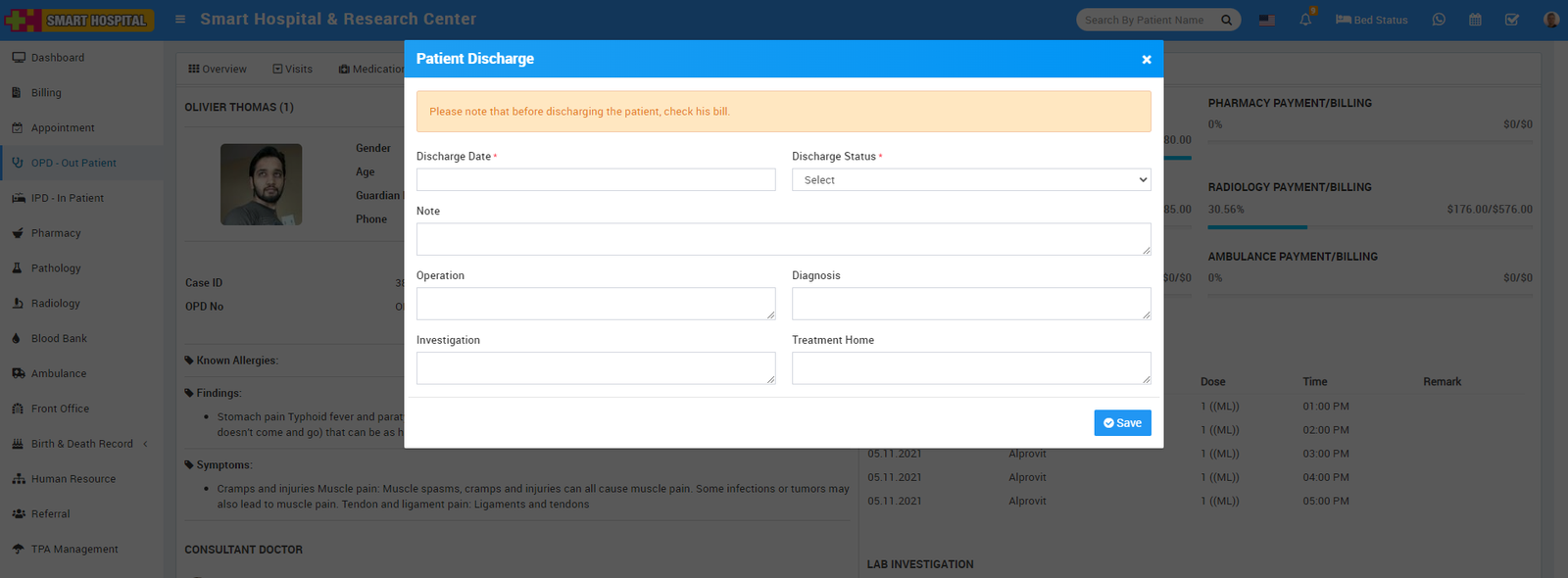Screen dimensions: 1568x578
Task: Close the Patient Discharge dialog
Action: [x=1146, y=60]
